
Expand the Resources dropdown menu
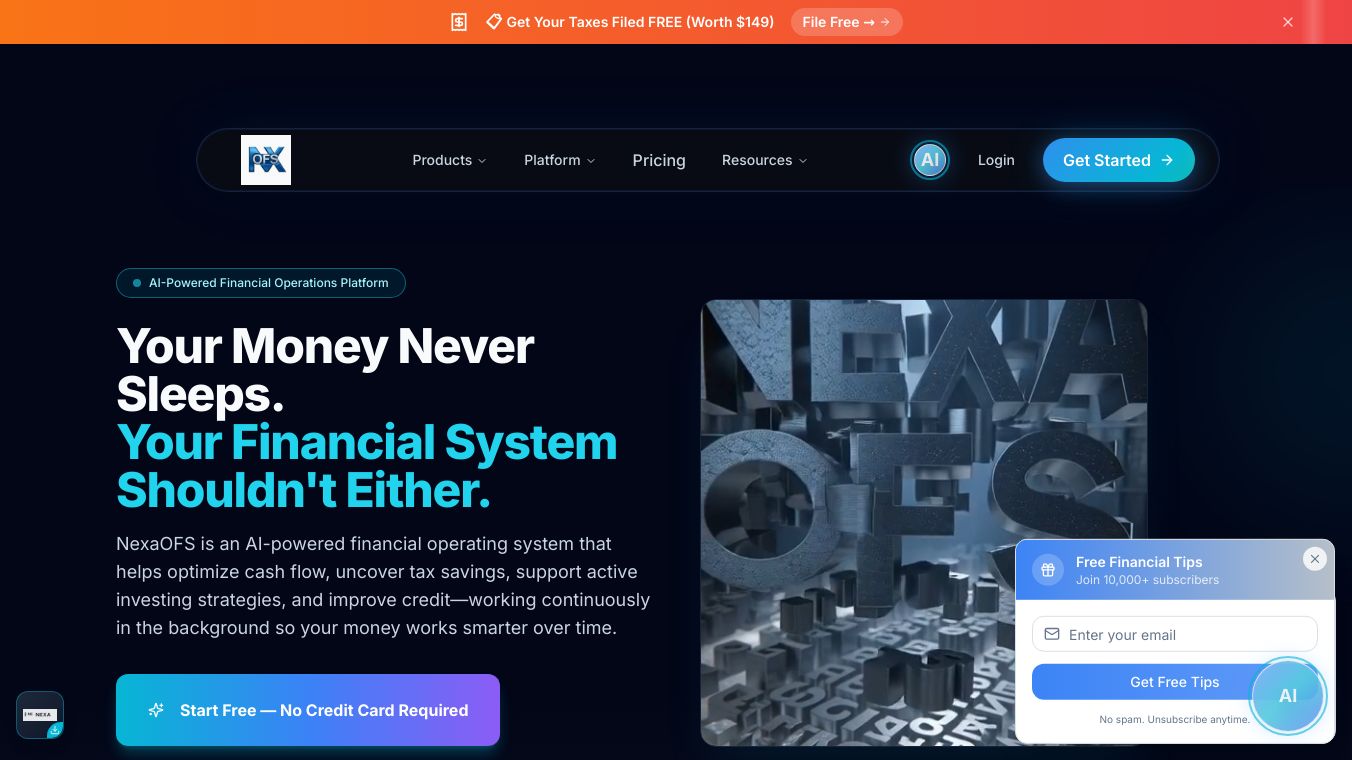click(x=765, y=160)
